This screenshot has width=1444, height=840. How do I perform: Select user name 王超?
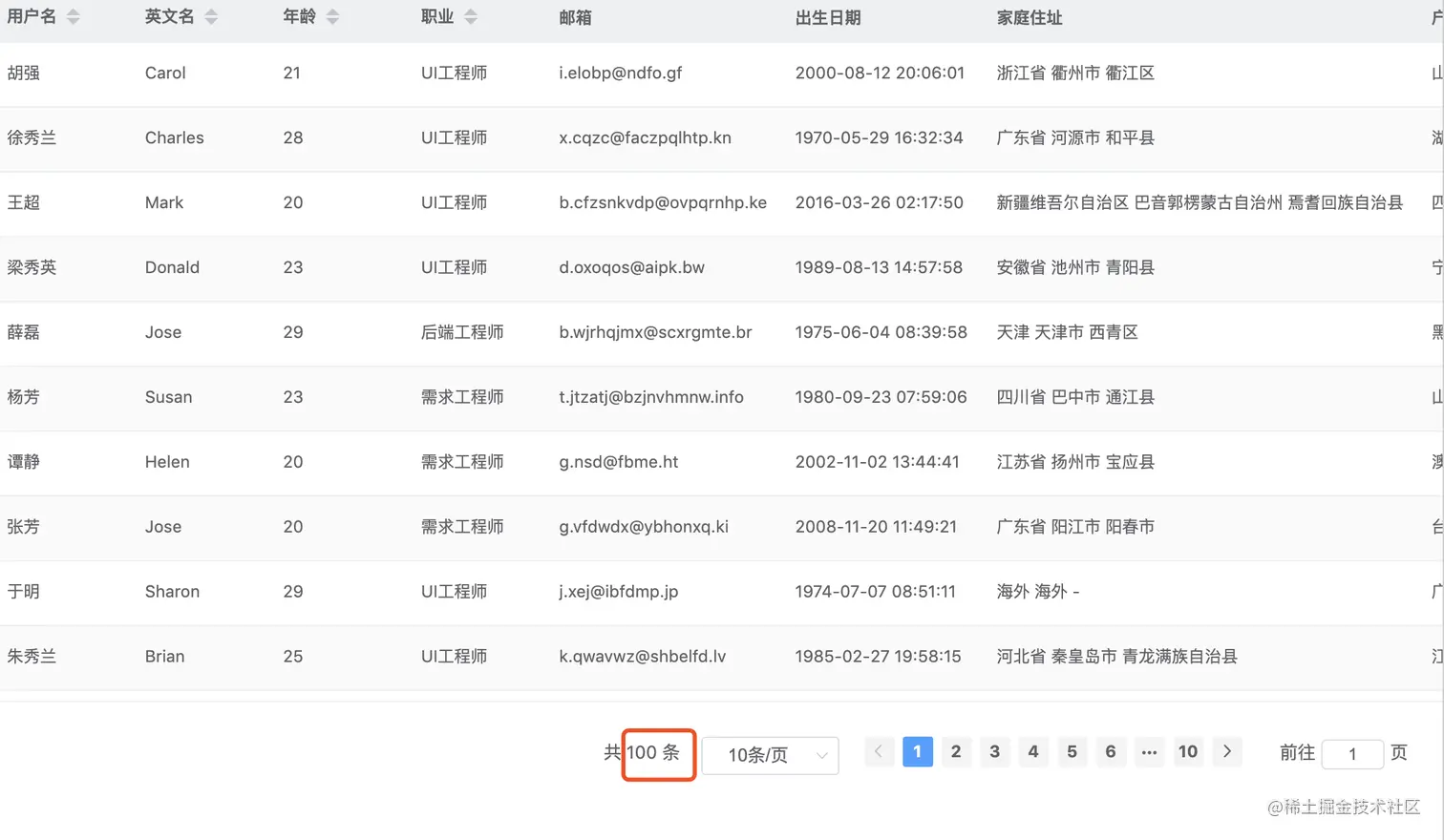(x=24, y=202)
